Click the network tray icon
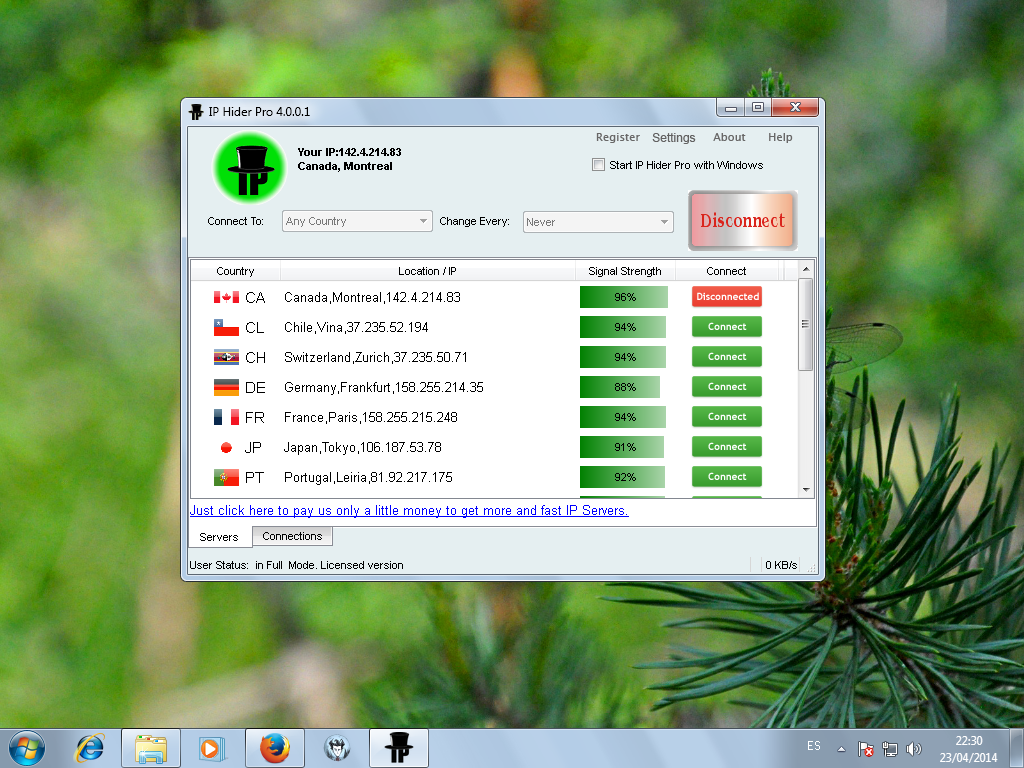 coord(889,749)
